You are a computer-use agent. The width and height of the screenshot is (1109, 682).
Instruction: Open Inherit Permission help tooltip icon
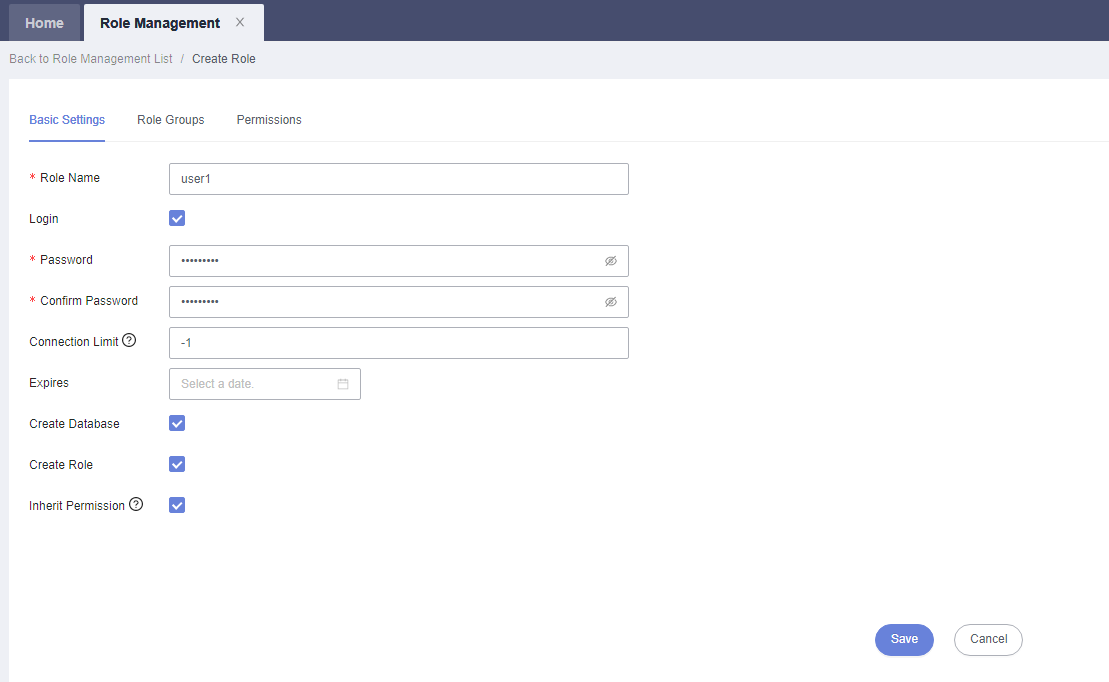point(136,504)
